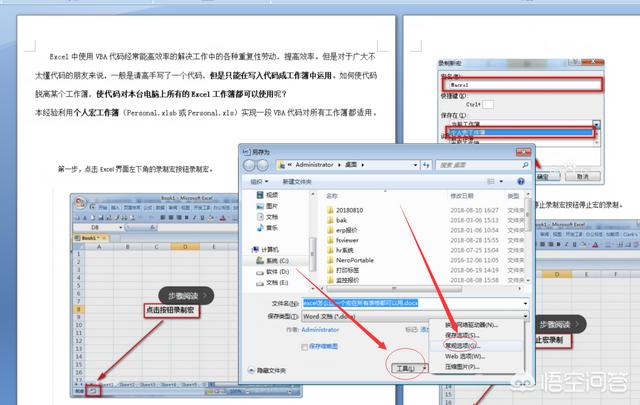Viewport: 640px width, 405px height.
Task: Expand the view options dropdown arrow
Action: pos(501,181)
